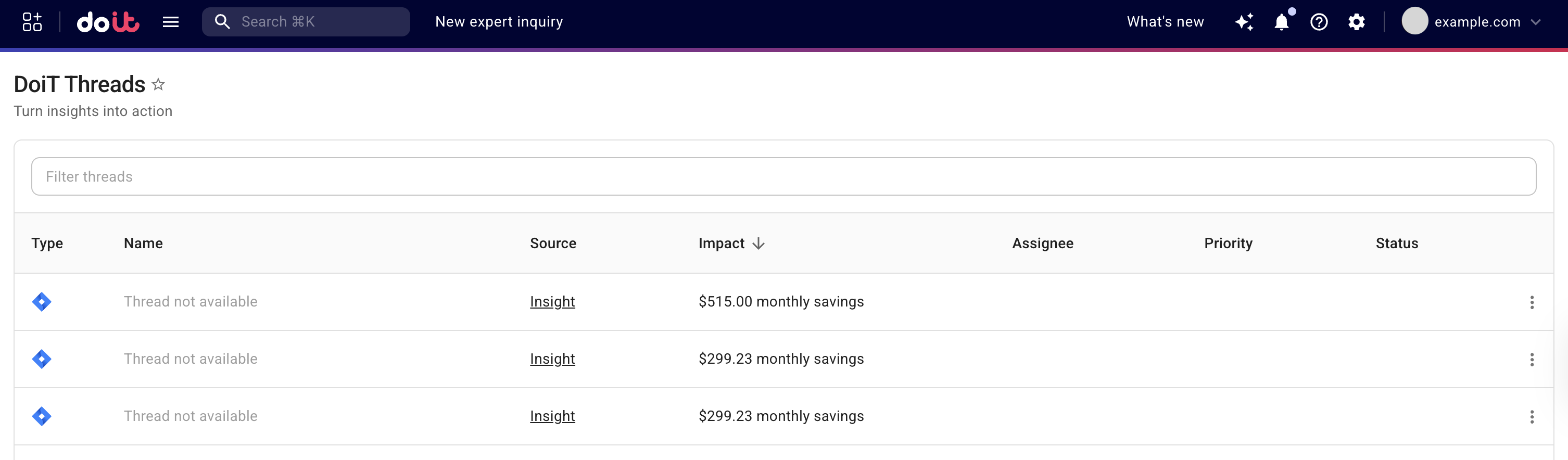
Task: Click the AI sparkle assistant icon
Action: click(x=1244, y=22)
